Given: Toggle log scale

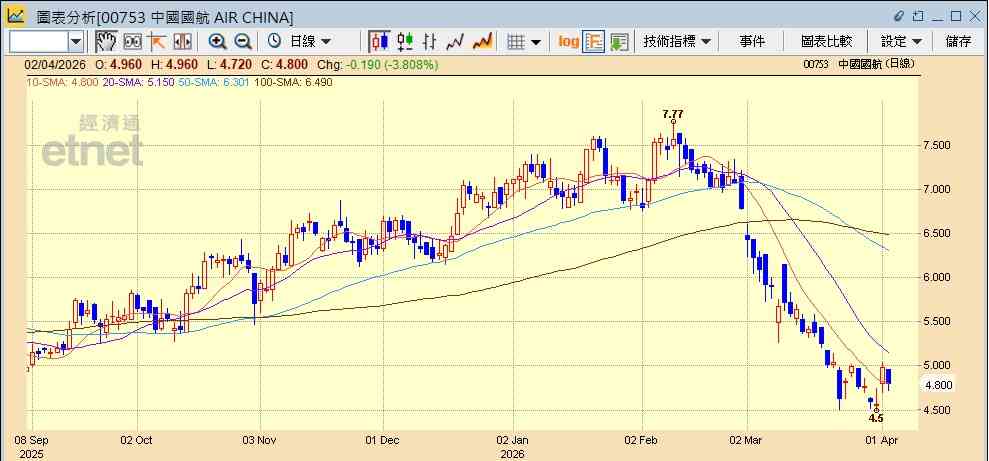Looking at the screenshot, I should click(568, 42).
